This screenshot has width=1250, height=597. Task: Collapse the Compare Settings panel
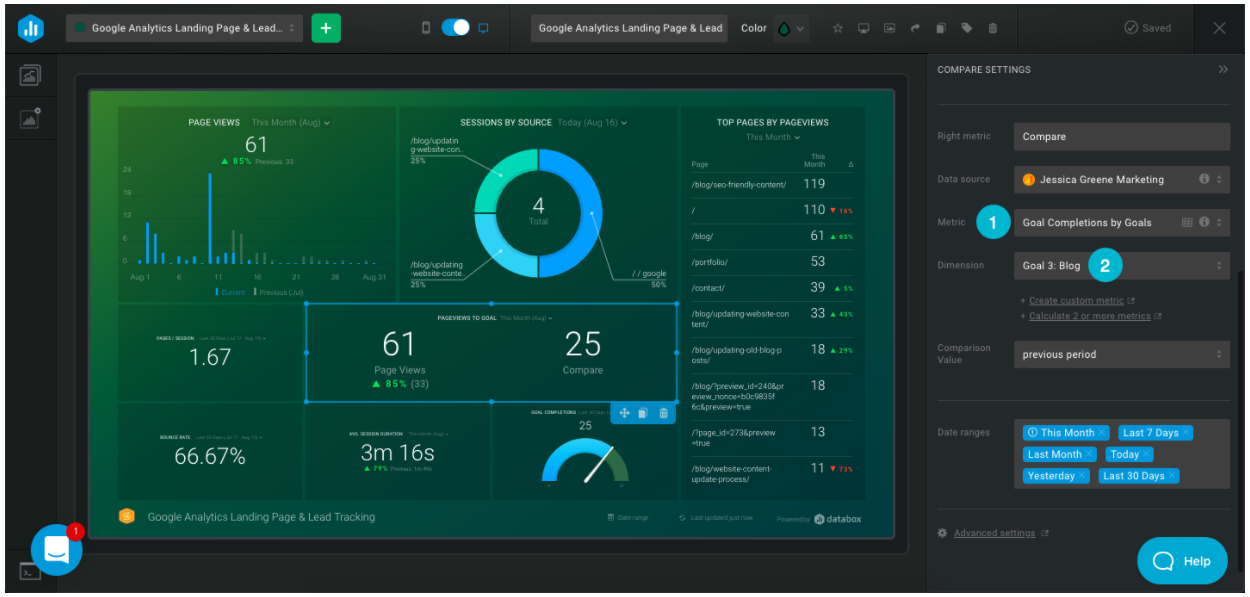1222,70
